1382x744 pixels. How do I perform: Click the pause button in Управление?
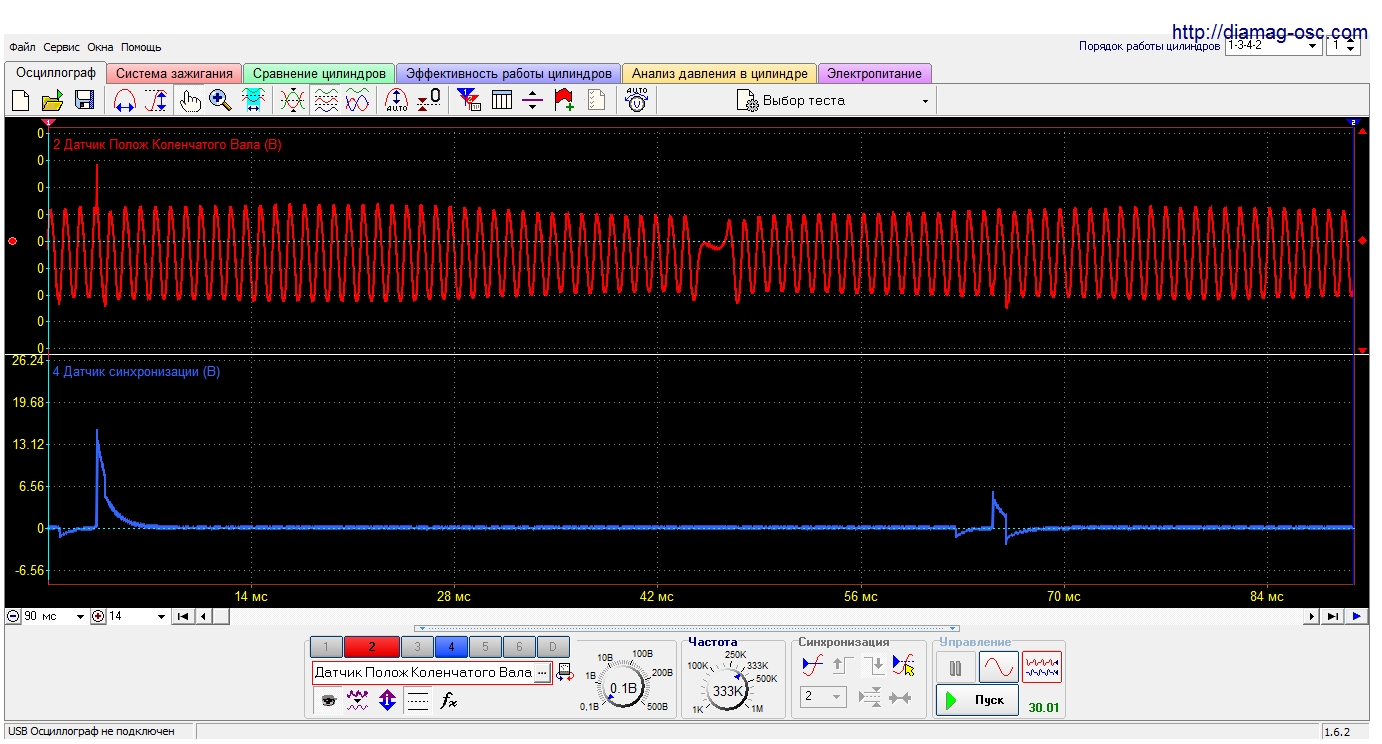pyautogui.click(x=955, y=667)
